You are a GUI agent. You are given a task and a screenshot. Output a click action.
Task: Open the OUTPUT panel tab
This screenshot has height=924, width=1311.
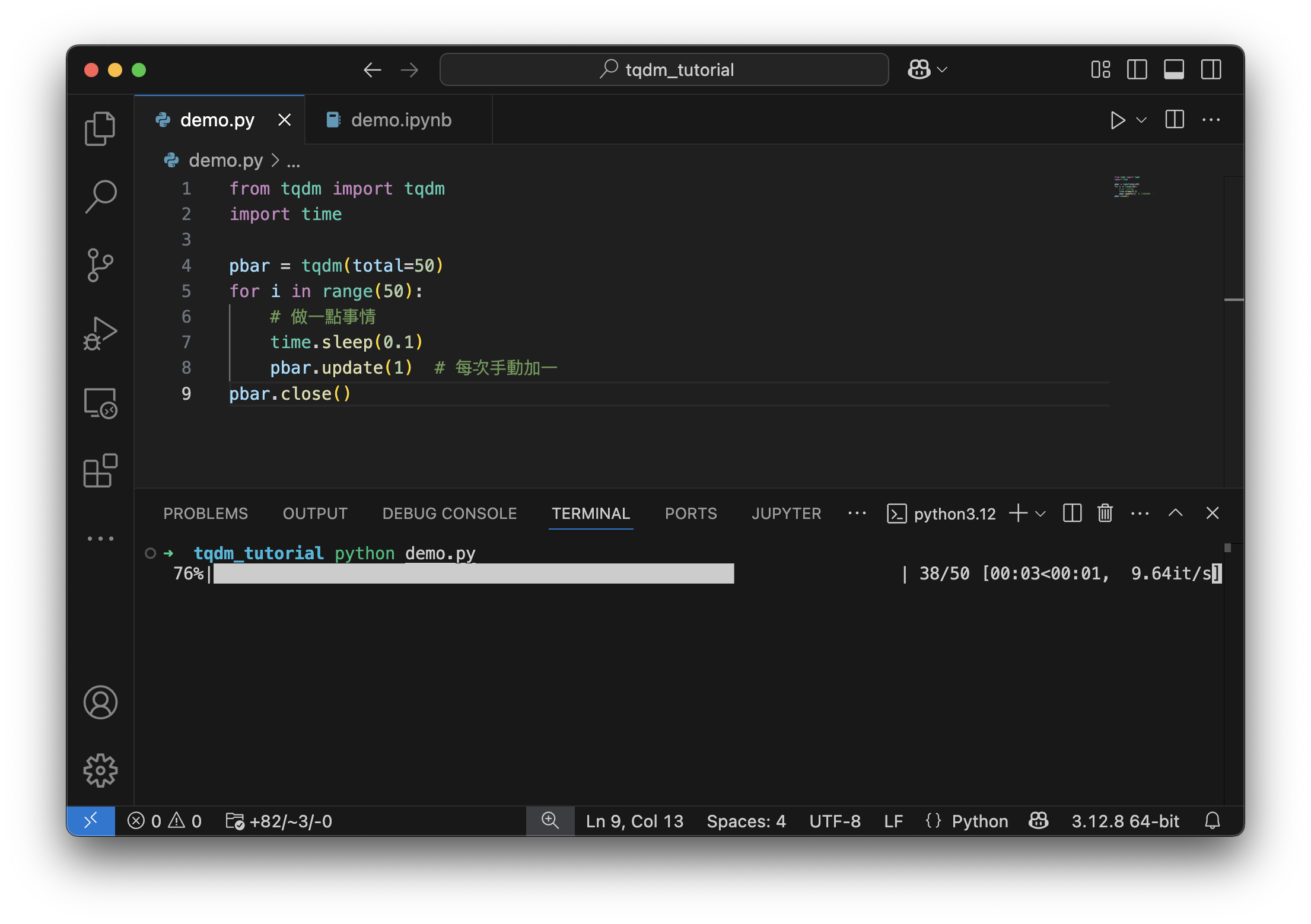315,514
